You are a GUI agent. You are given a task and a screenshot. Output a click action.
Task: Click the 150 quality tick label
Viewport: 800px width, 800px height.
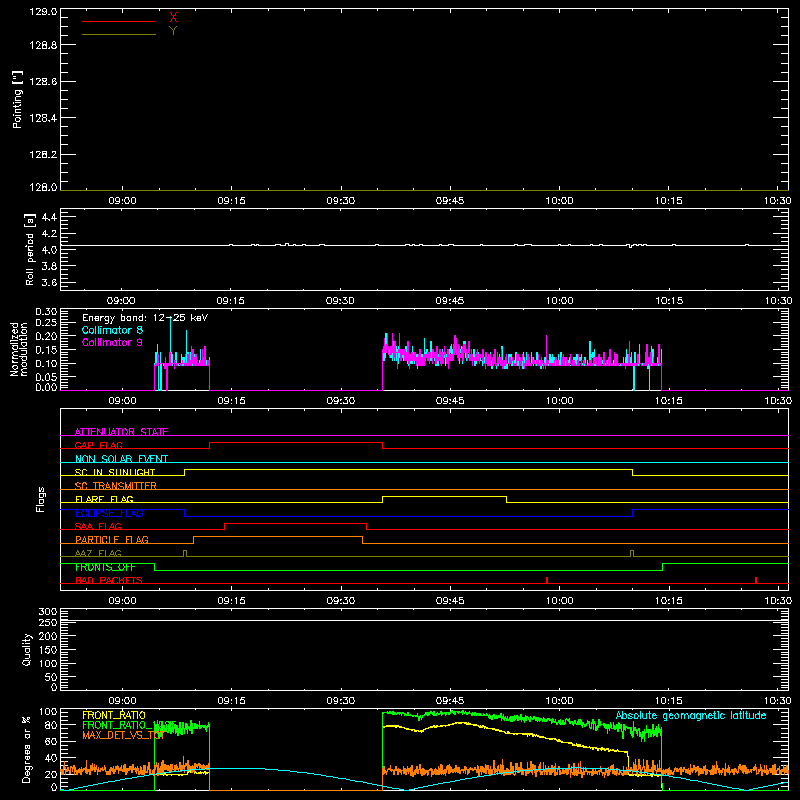[x=48, y=650]
